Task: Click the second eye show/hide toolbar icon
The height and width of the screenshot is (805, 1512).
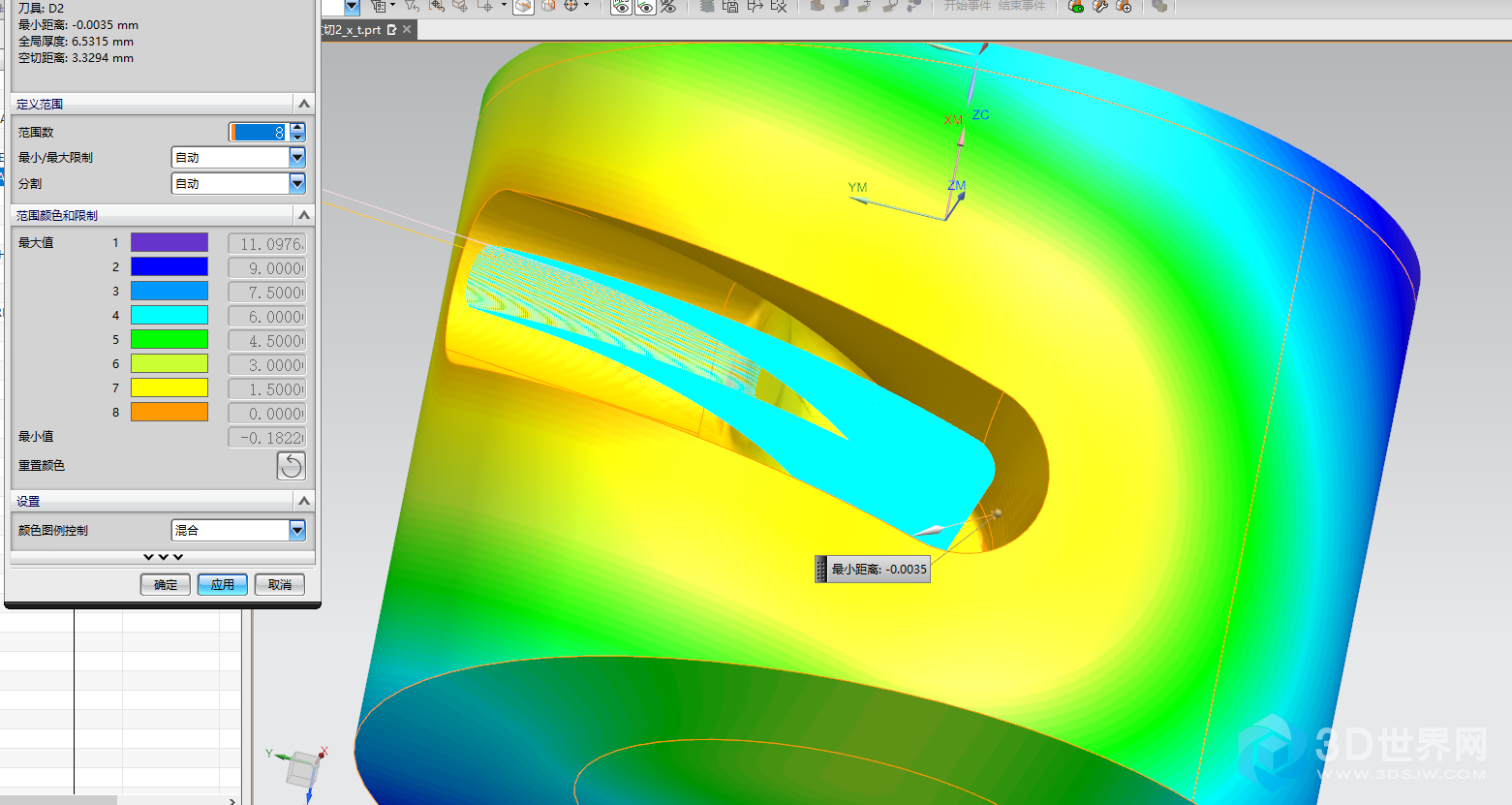Action: click(645, 7)
